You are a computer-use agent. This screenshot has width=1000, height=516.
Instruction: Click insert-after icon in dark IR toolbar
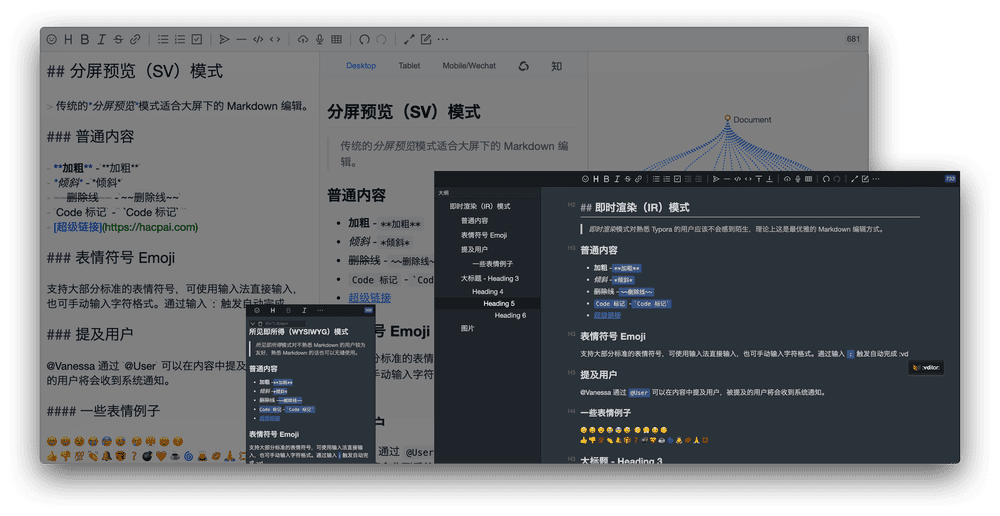tap(769, 179)
